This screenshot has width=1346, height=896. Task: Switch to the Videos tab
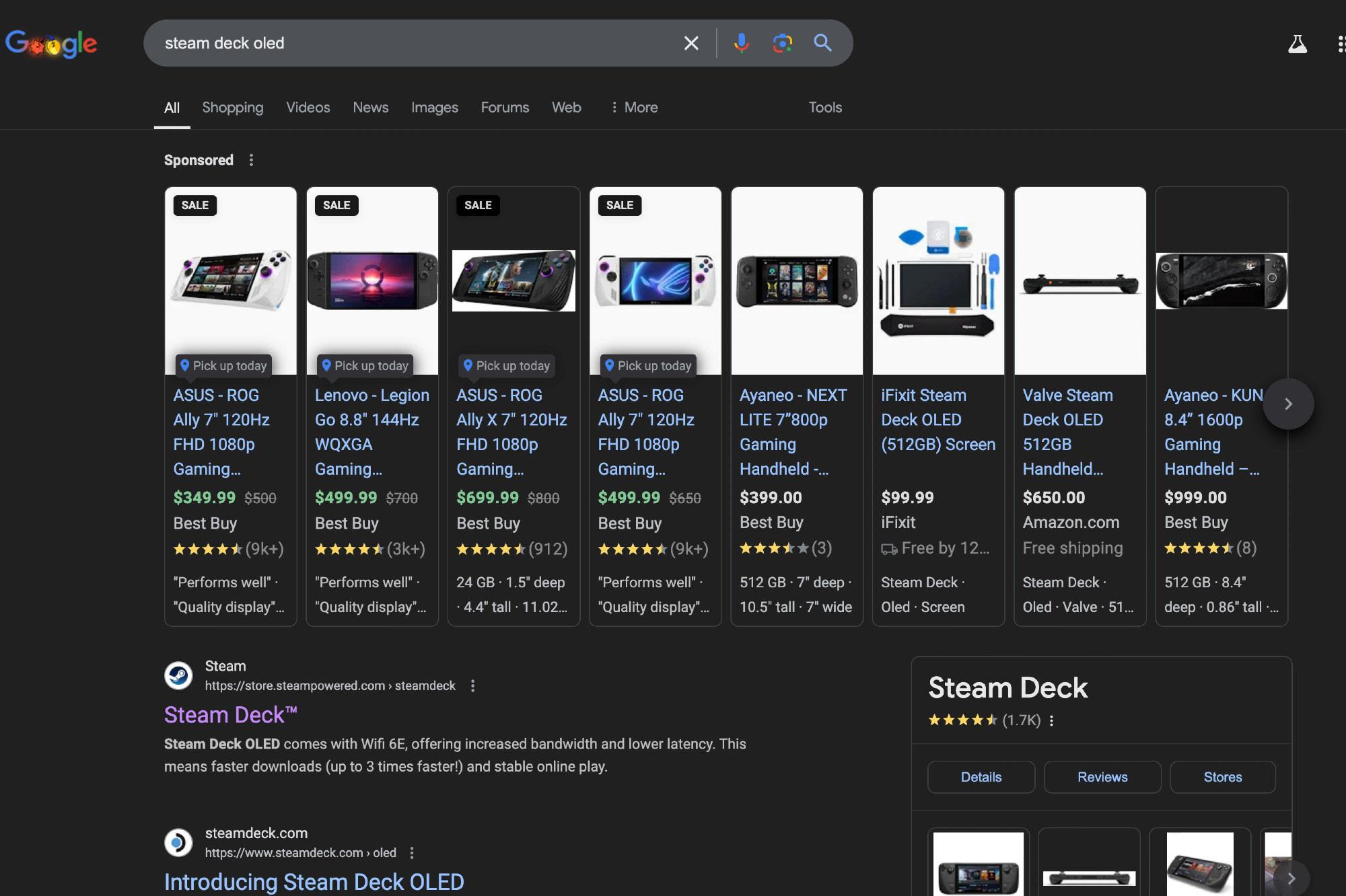308,108
